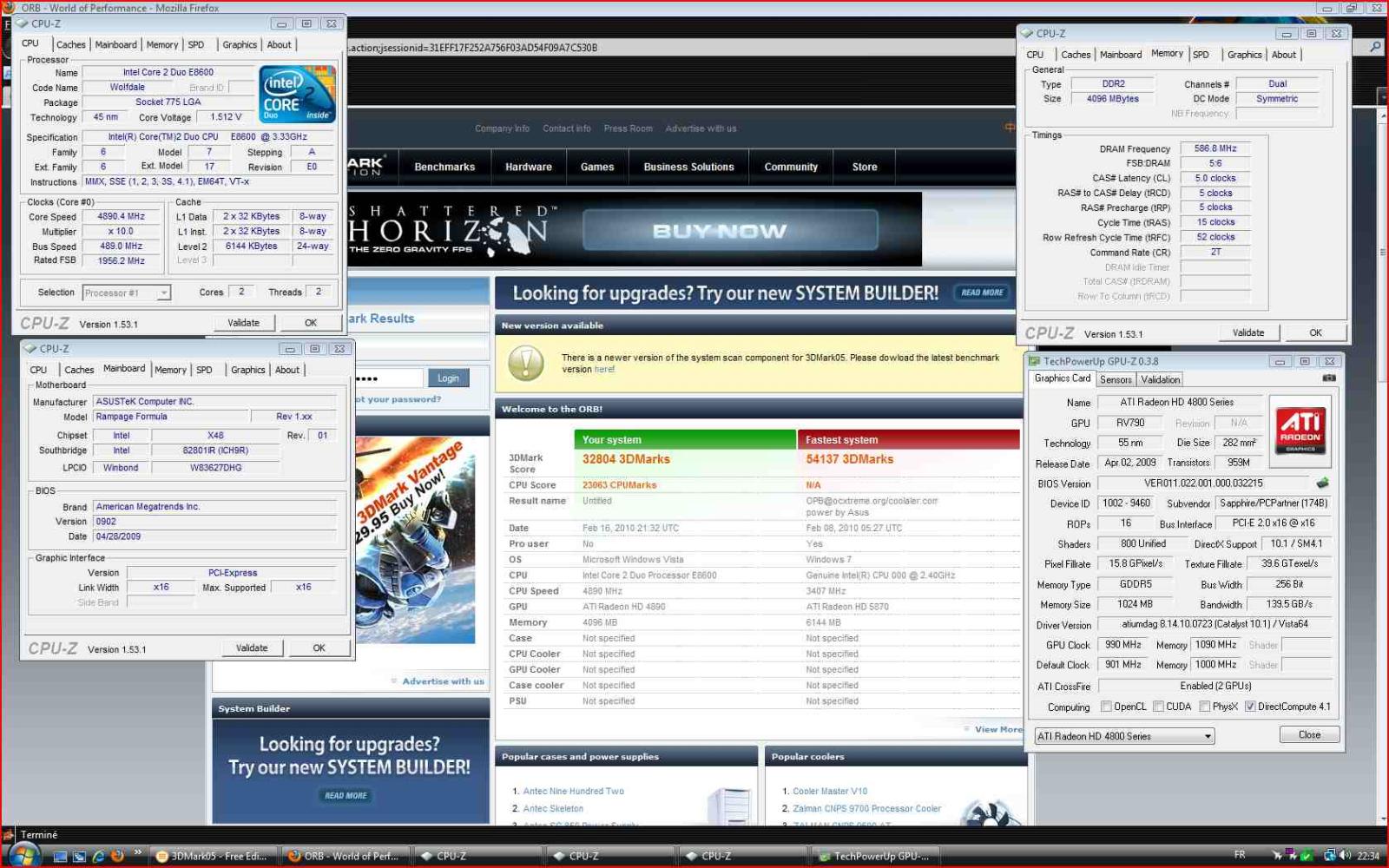Viewport: 1389px width, 868px height.
Task: Open the About tab in the CPU window
Action: click(x=279, y=44)
